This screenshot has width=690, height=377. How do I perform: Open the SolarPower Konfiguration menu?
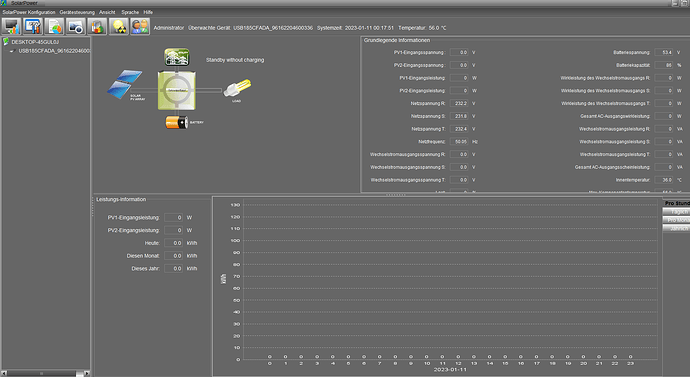pos(29,12)
